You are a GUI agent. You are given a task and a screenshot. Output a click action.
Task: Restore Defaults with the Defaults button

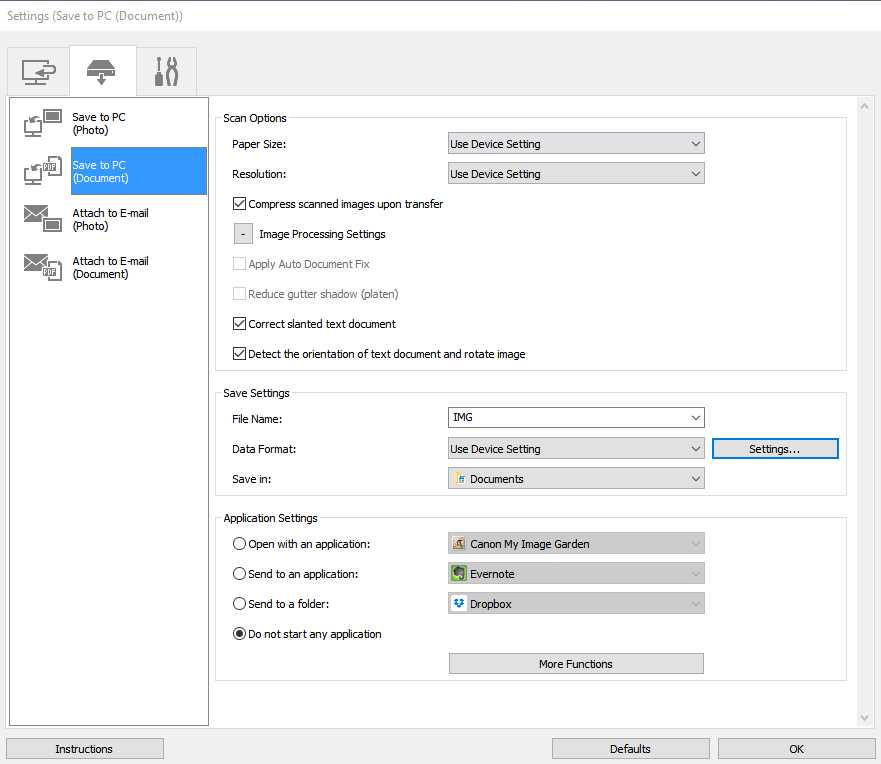coord(630,748)
